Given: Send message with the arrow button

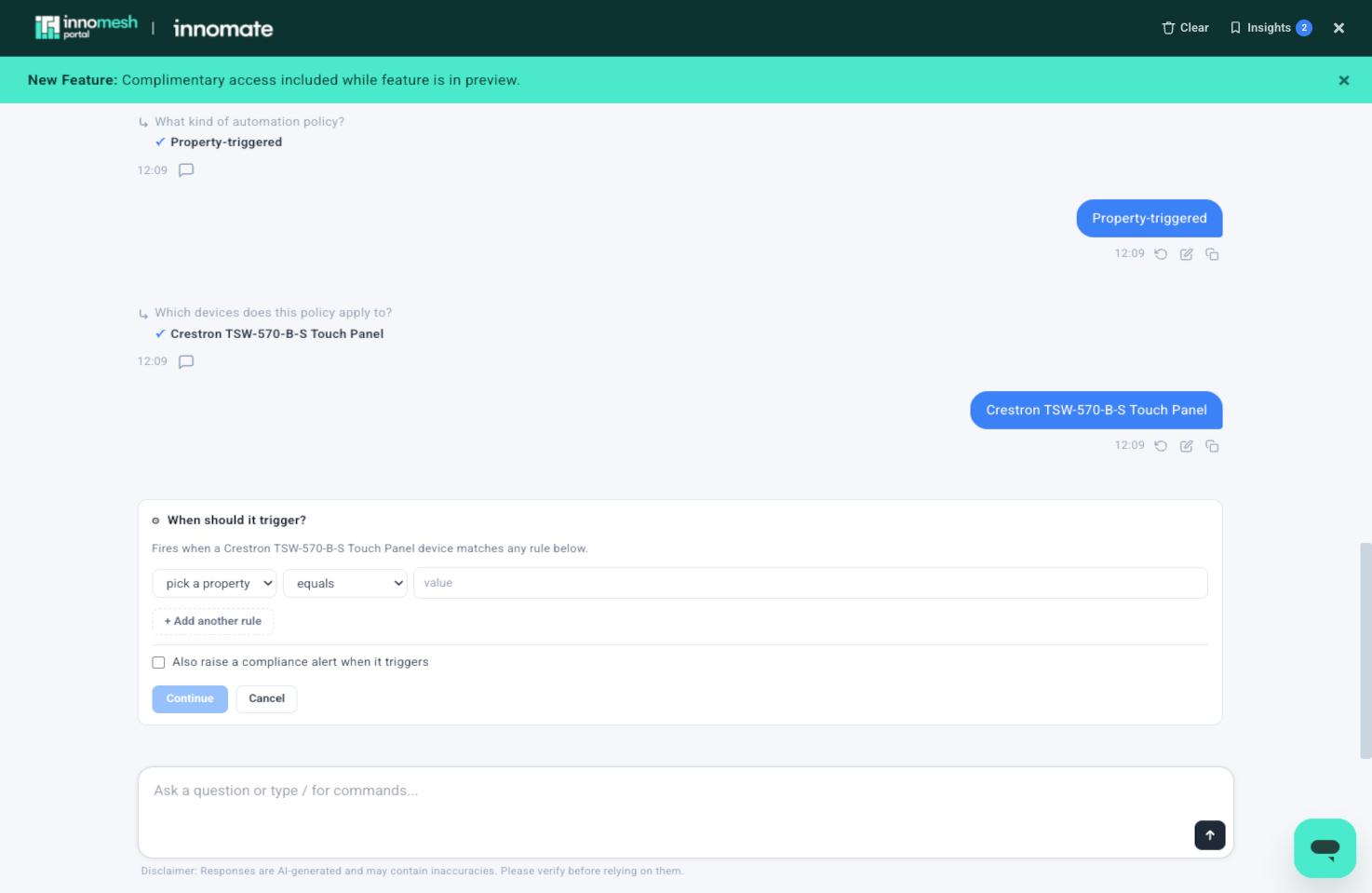Looking at the screenshot, I should click(1209, 835).
